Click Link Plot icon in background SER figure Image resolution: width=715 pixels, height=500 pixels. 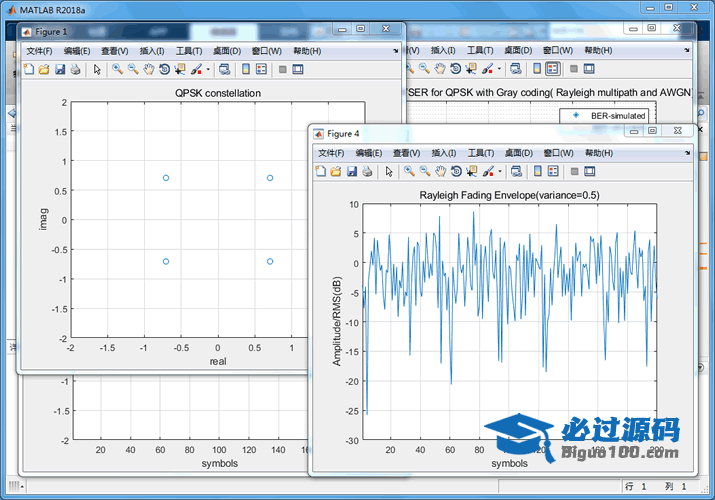click(516, 69)
